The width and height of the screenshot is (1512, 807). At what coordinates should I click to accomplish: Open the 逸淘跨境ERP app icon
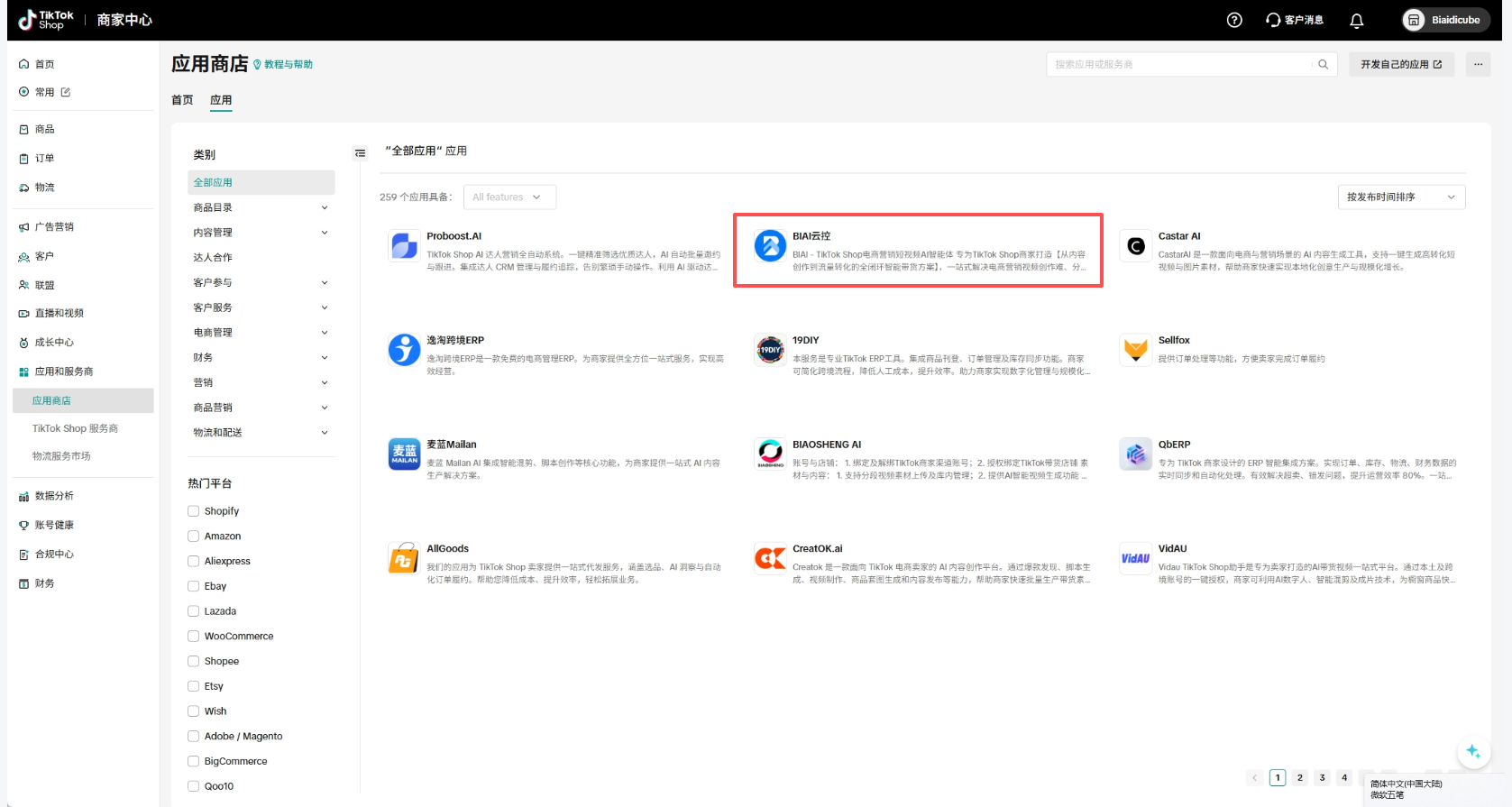[403, 350]
